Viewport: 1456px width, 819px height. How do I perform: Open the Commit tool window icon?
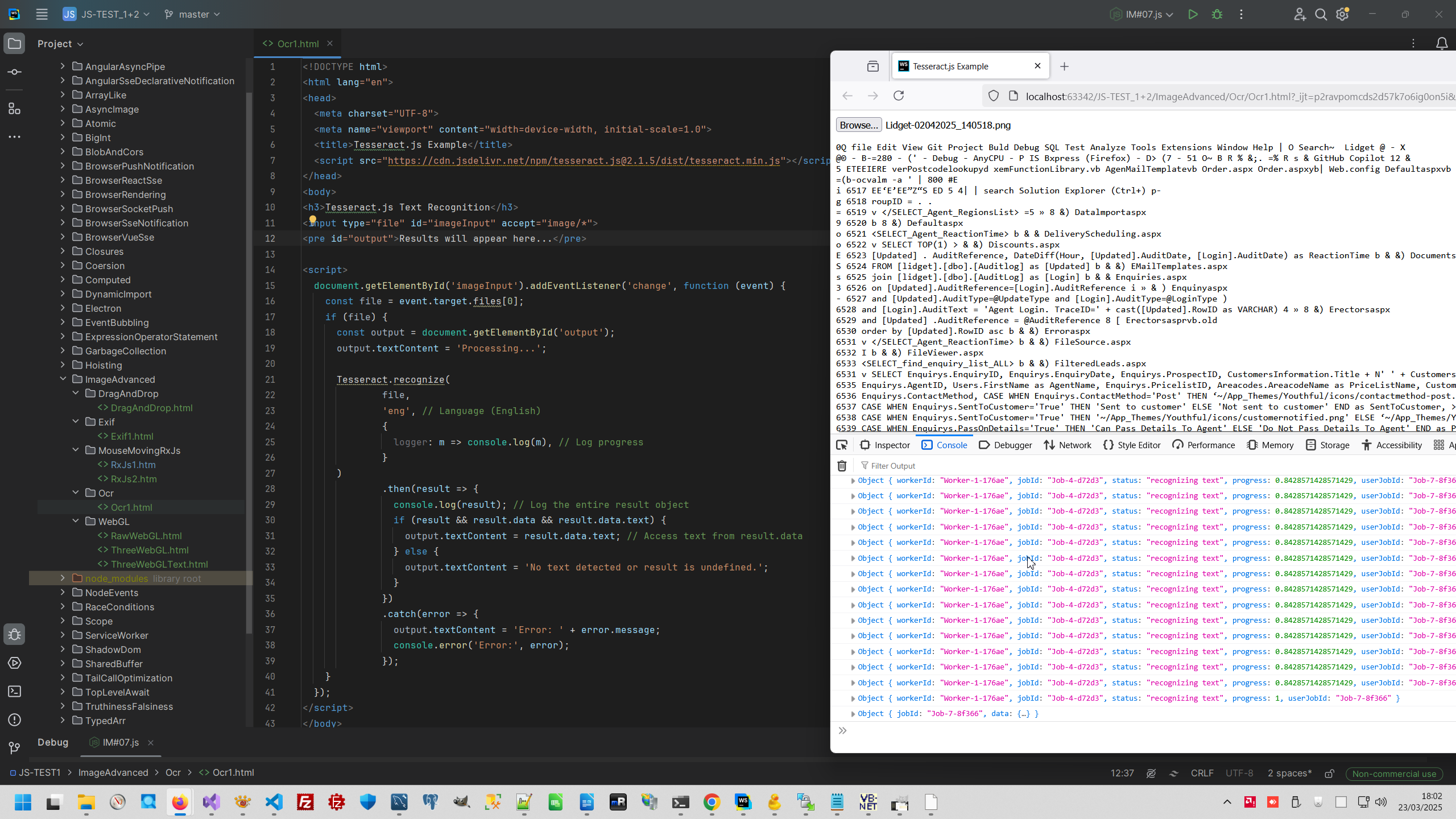coord(15,72)
